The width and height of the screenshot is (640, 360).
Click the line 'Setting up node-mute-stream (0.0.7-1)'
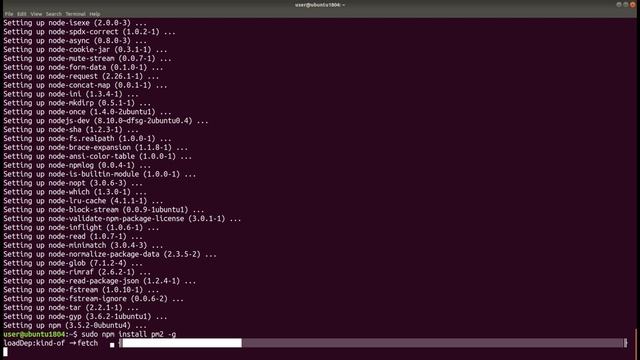(x=87, y=58)
